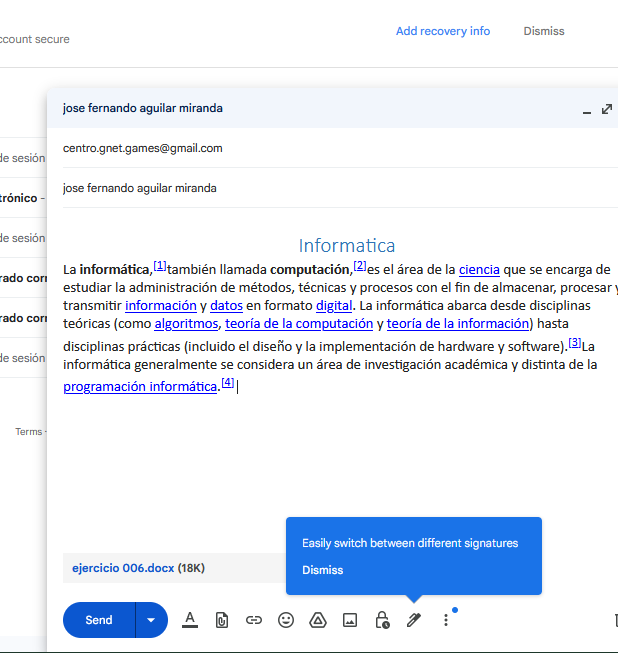Open the algoritmos hyperlink
This screenshot has height=653, width=618.
[186, 324]
